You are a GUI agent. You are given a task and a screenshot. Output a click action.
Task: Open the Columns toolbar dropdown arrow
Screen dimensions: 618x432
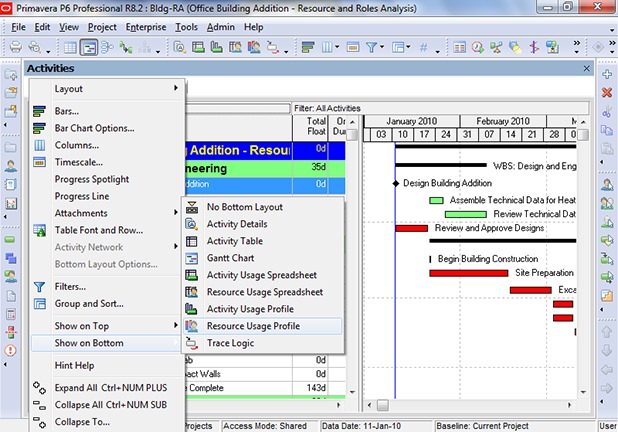[337, 48]
